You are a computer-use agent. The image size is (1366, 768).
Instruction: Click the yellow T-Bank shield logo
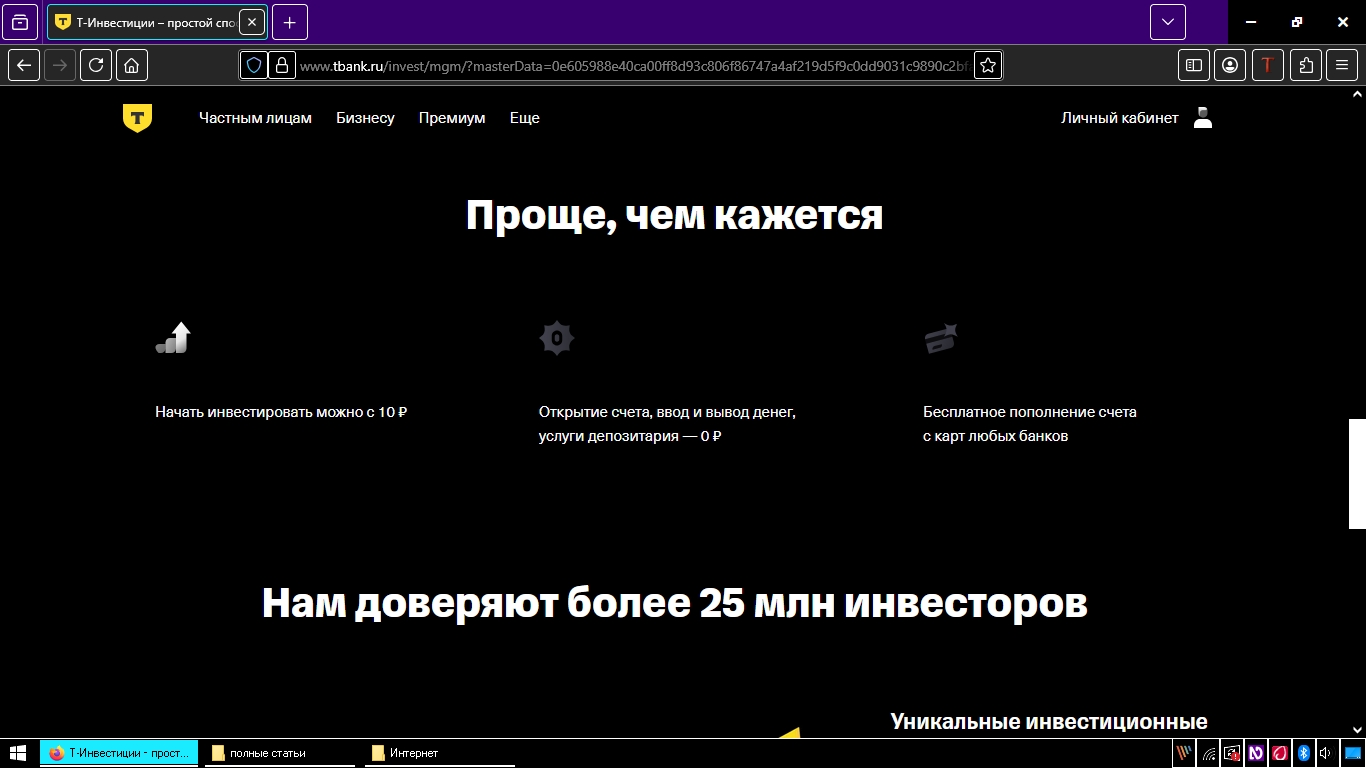[137, 118]
